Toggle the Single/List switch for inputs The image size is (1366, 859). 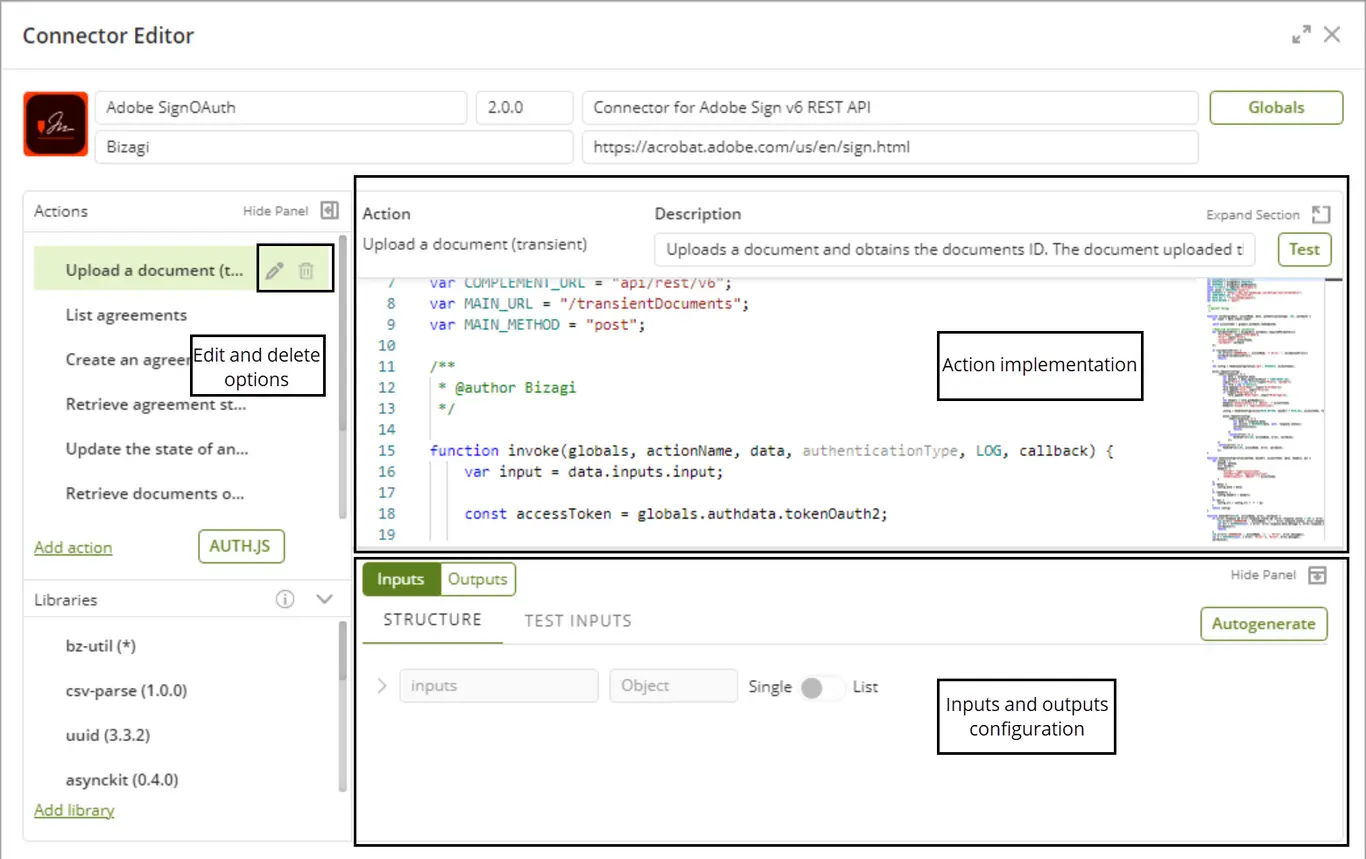click(822, 687)
